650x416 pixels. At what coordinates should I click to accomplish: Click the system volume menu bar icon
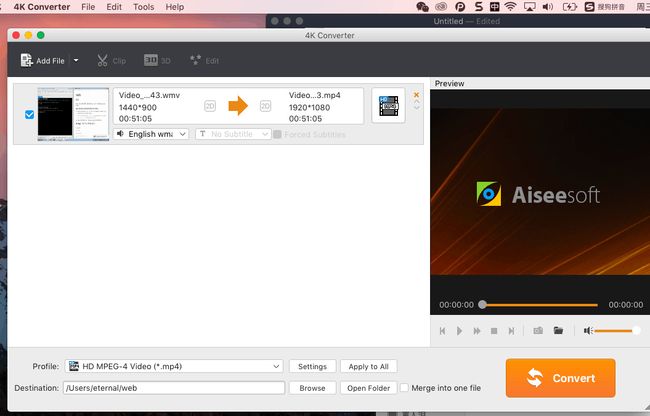pyautogui.click(x=548, y=7)
